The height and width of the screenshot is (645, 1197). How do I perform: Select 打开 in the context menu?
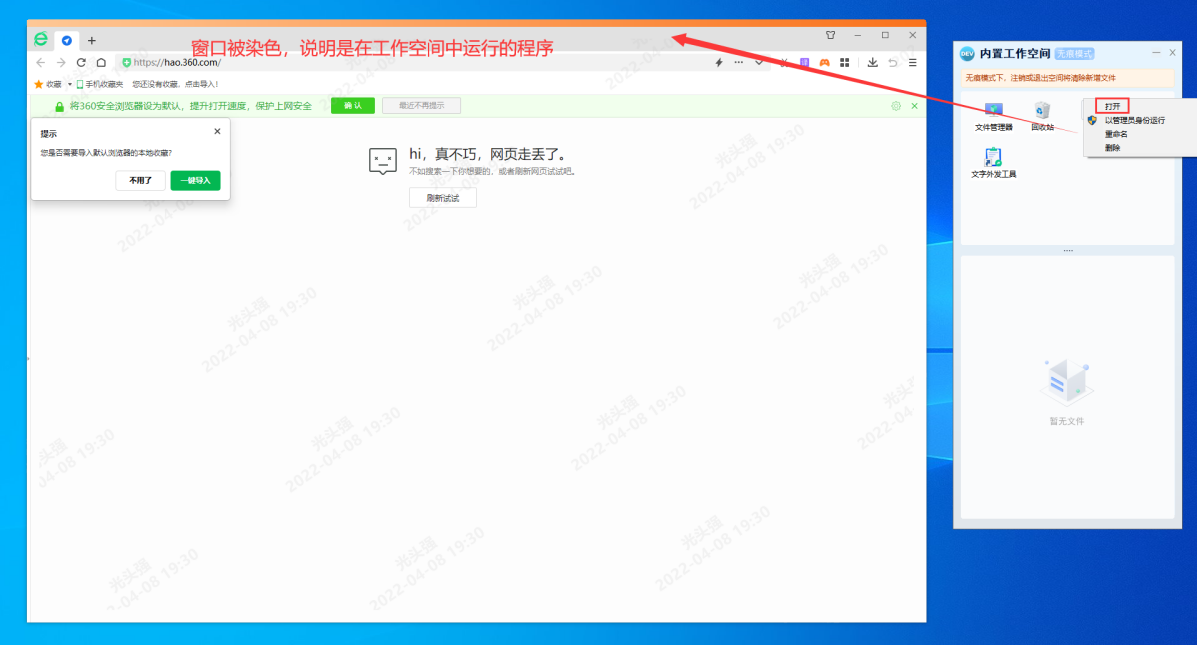(1112, 106)
